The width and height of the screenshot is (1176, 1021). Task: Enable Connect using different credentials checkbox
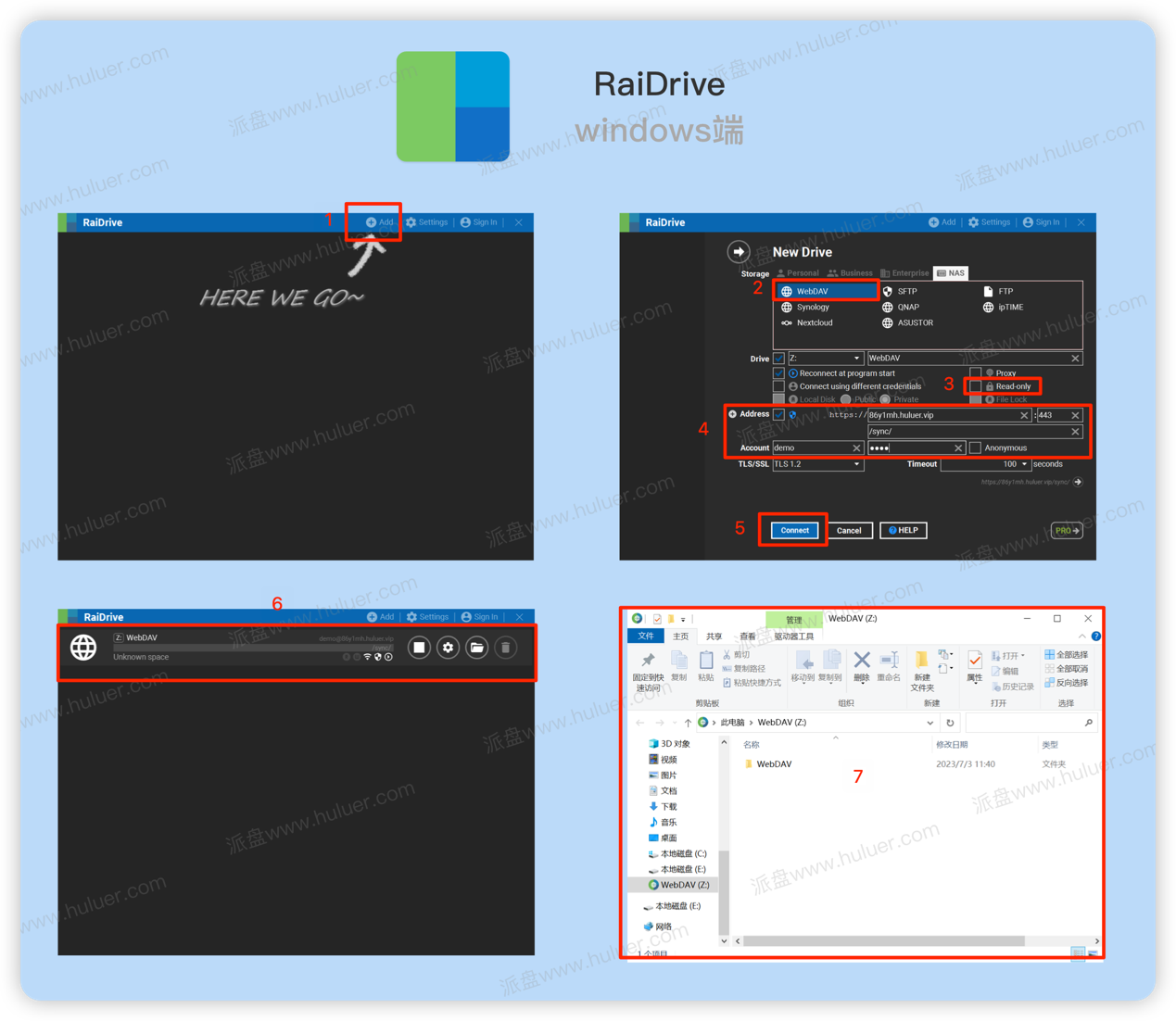[778, 386]
